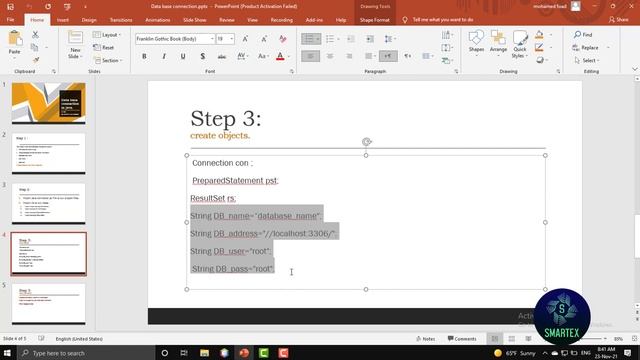Toggle bold formatting
The width and height of the screenshot is (640, 360).
click(144, 56)
